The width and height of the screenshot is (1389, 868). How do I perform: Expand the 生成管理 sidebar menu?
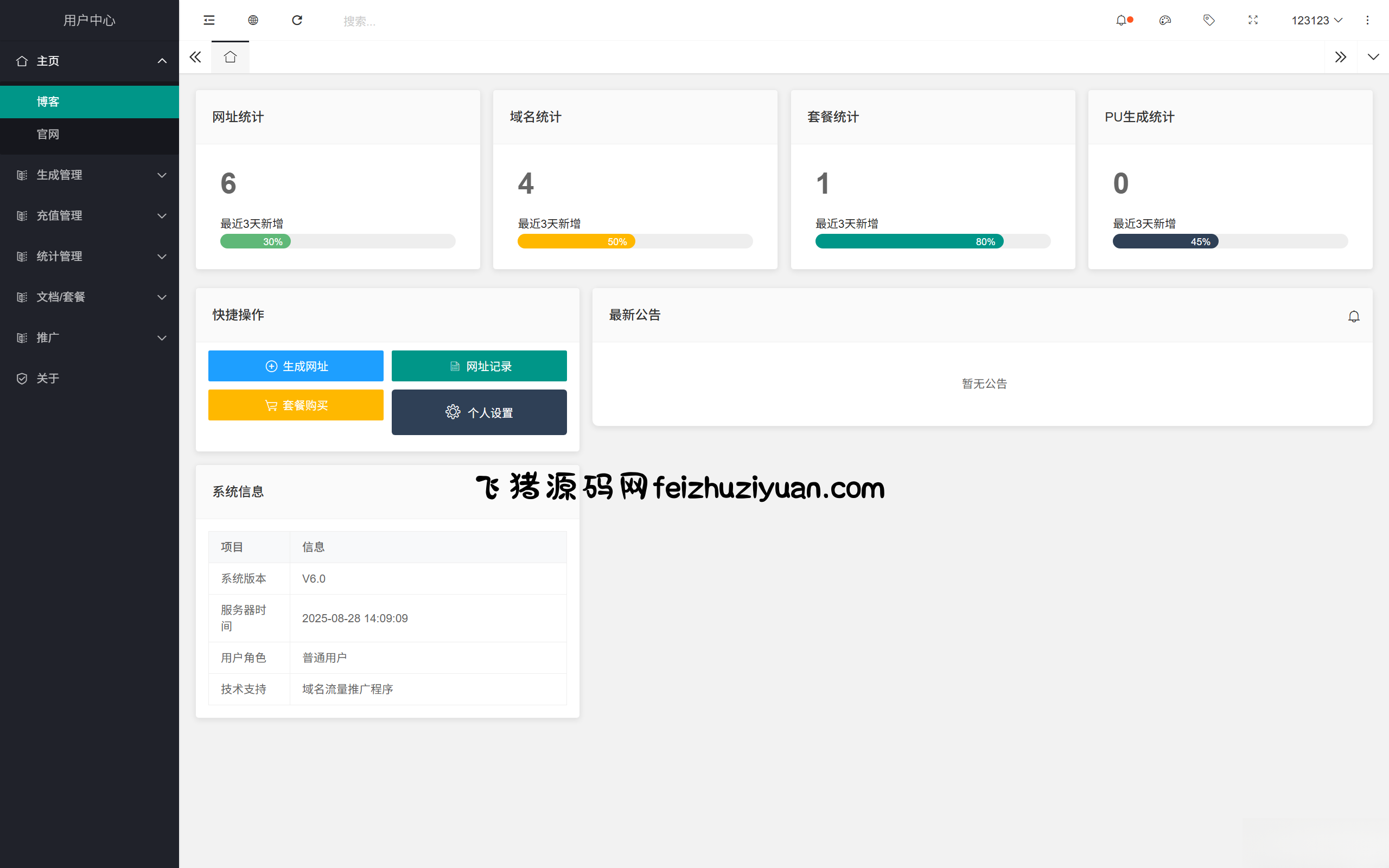90,175
